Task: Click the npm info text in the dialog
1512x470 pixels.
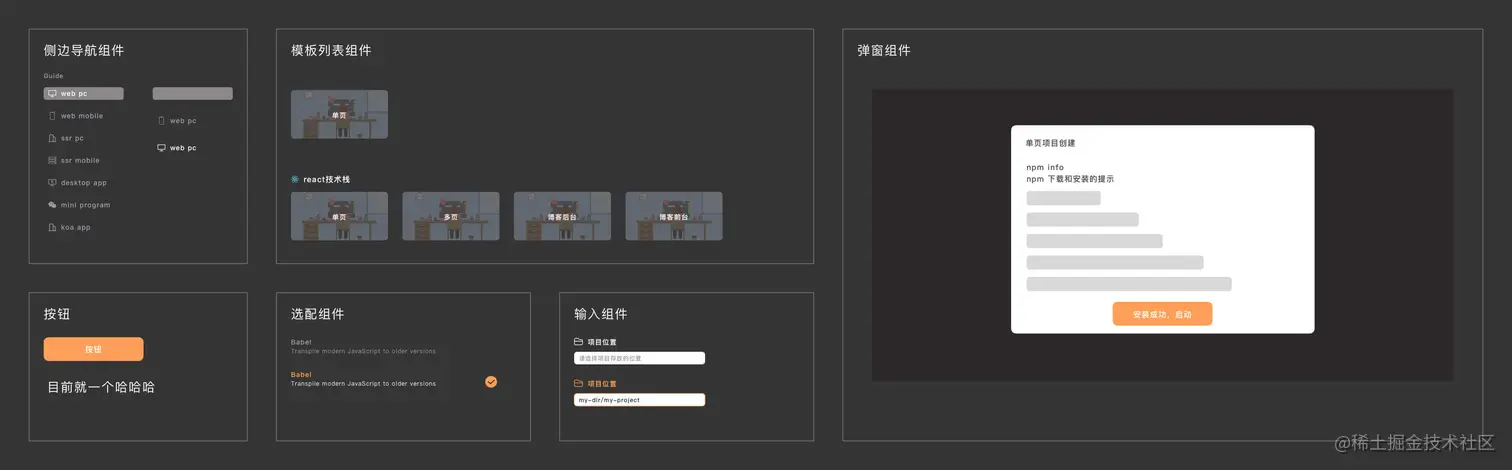Action: point(1045,167)
